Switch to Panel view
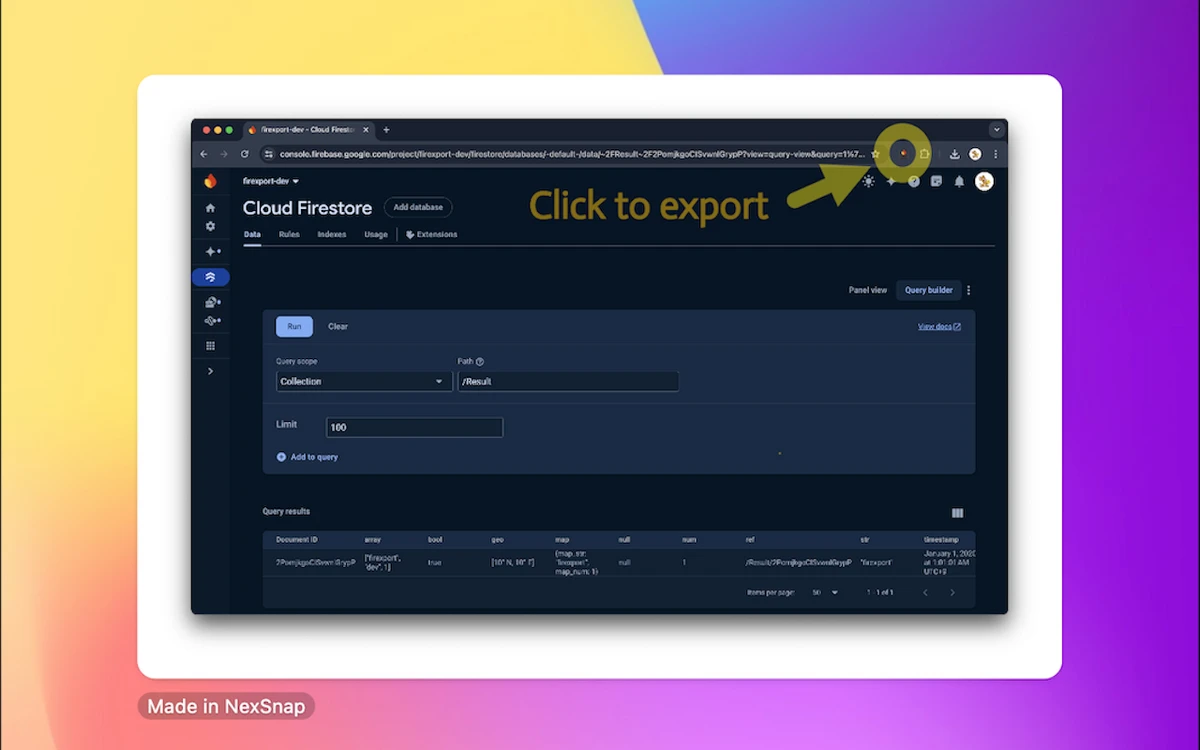1200x750 pixels. [868, 290]
